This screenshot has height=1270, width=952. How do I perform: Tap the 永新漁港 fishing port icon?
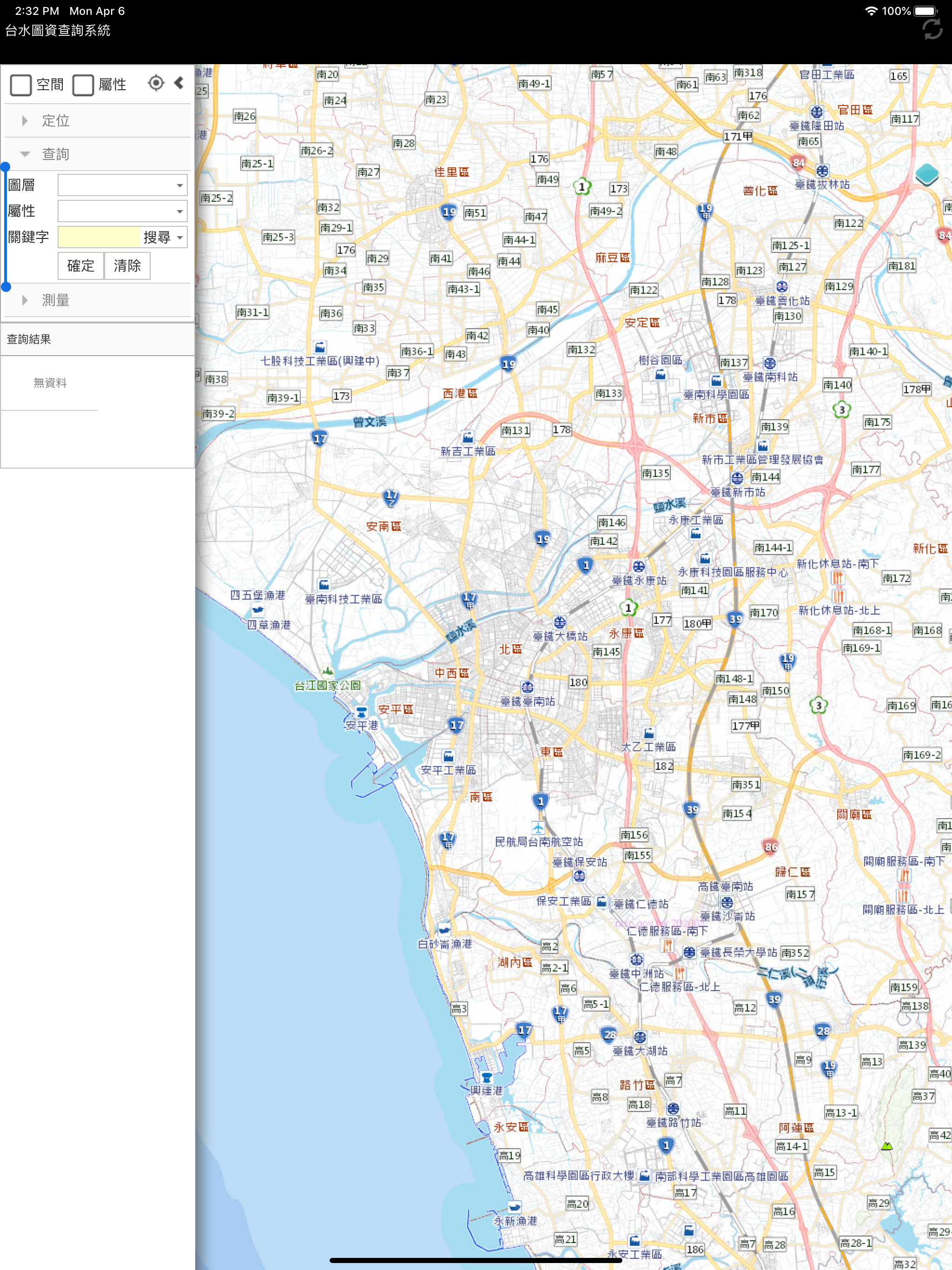tap(515, 1206)
